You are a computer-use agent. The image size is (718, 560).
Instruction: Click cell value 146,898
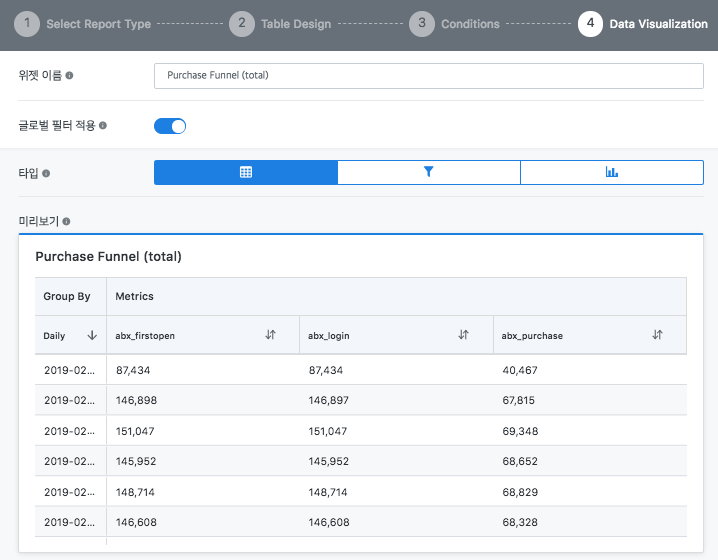click(136, 401)
